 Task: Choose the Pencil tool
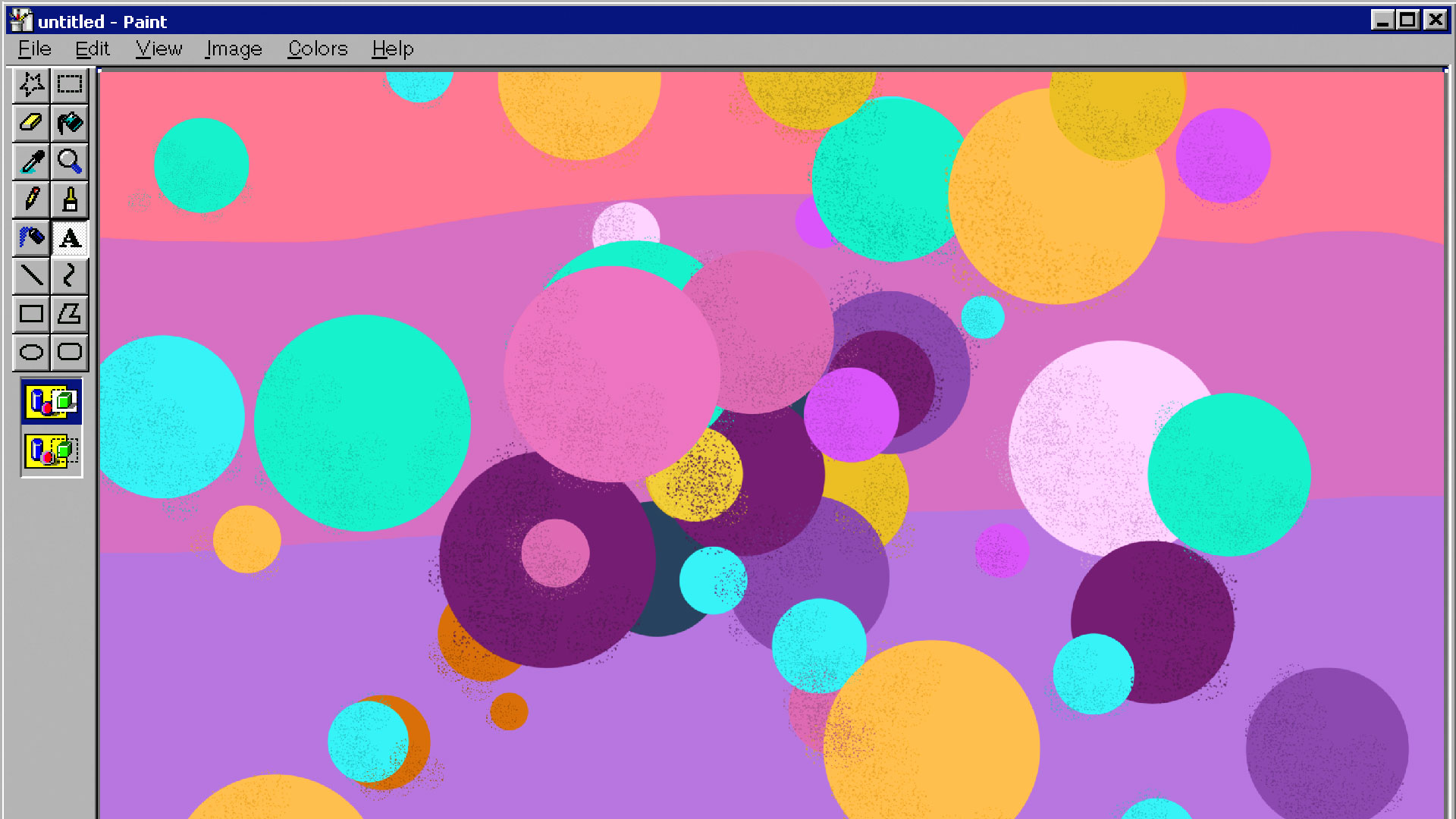tap(31, 199)
